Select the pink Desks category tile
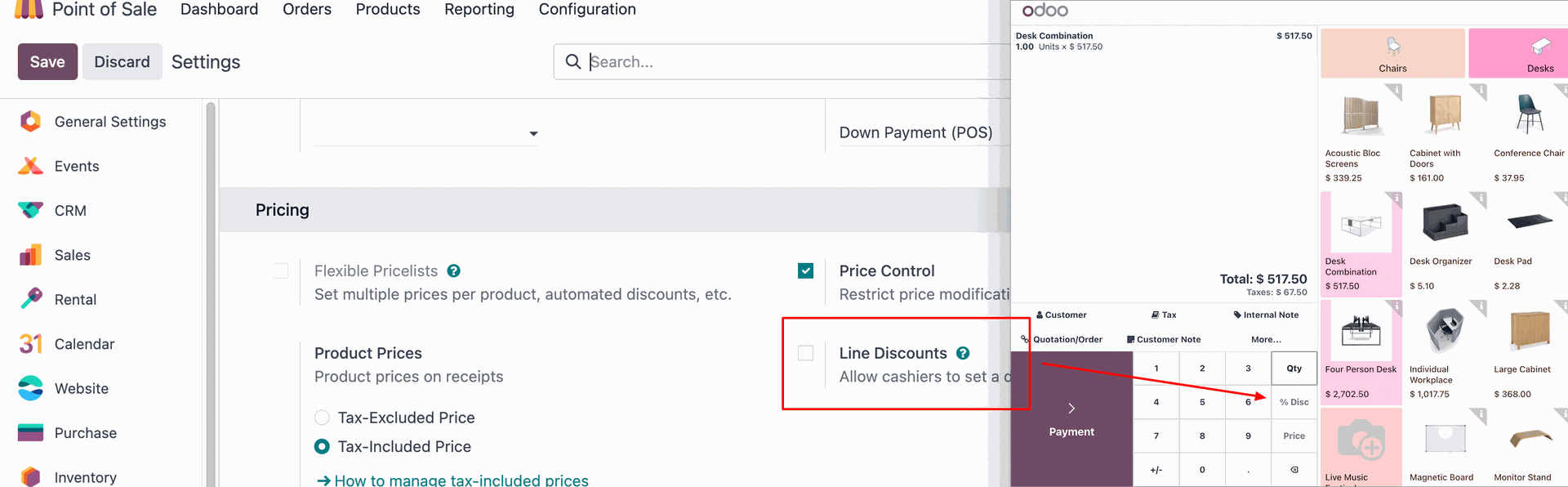1568x487 pixels. tap(1519, 54)
